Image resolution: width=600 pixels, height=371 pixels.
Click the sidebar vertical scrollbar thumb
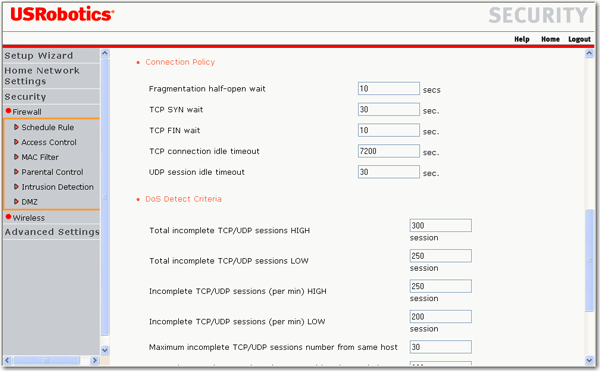tap(105, 197)
